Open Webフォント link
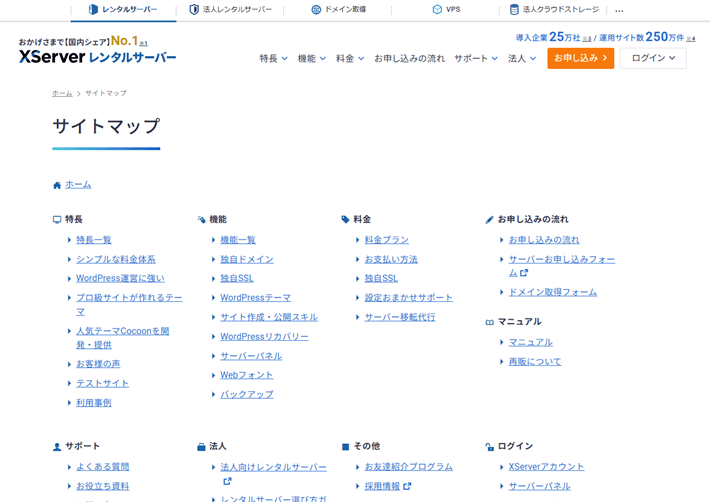This screenshot has height=502, width=710. coord(247,375)
